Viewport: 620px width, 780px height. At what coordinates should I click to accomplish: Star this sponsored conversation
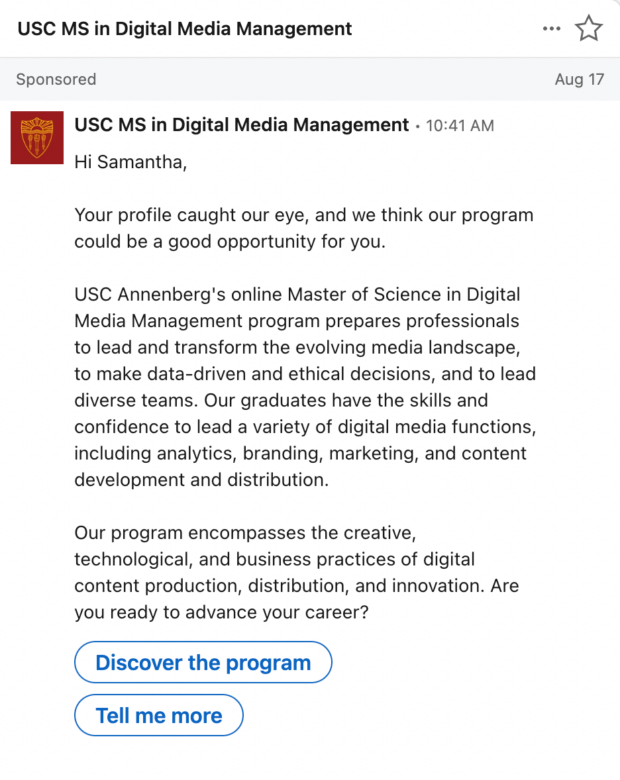(x=589, y=28)
